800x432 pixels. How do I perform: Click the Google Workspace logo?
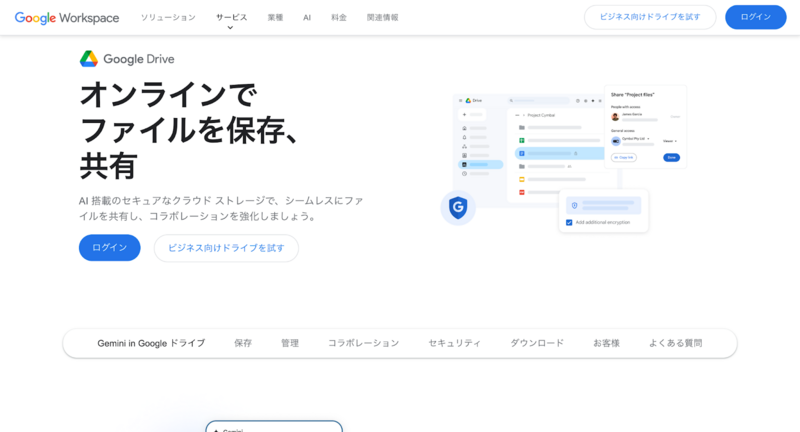point(67,17)
